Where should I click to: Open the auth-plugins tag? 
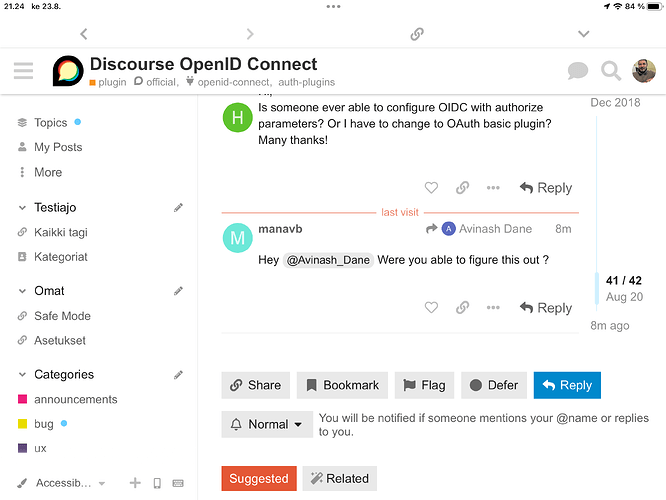click(x=307, y=82)
